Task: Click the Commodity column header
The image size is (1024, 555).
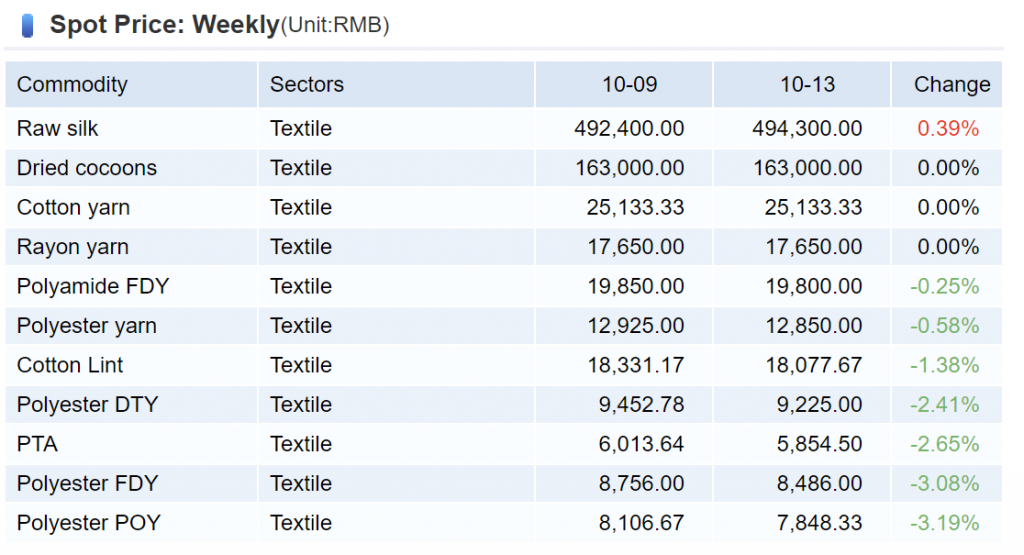Action: coord(72,85)
